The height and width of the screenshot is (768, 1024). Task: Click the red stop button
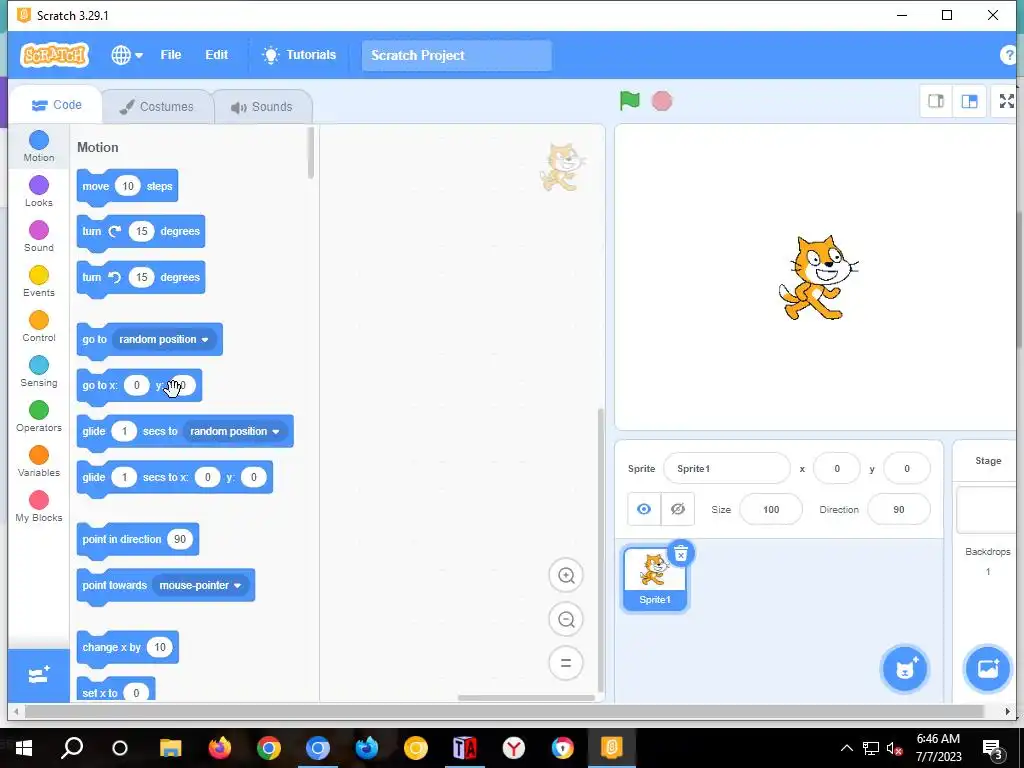pos(662,101)
